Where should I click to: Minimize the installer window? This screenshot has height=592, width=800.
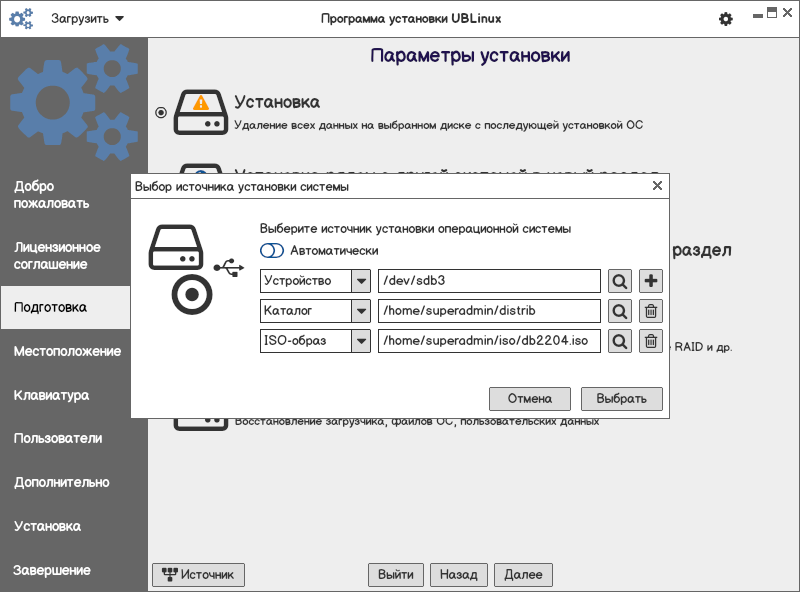pyautogui.click(x=758, y=16)
